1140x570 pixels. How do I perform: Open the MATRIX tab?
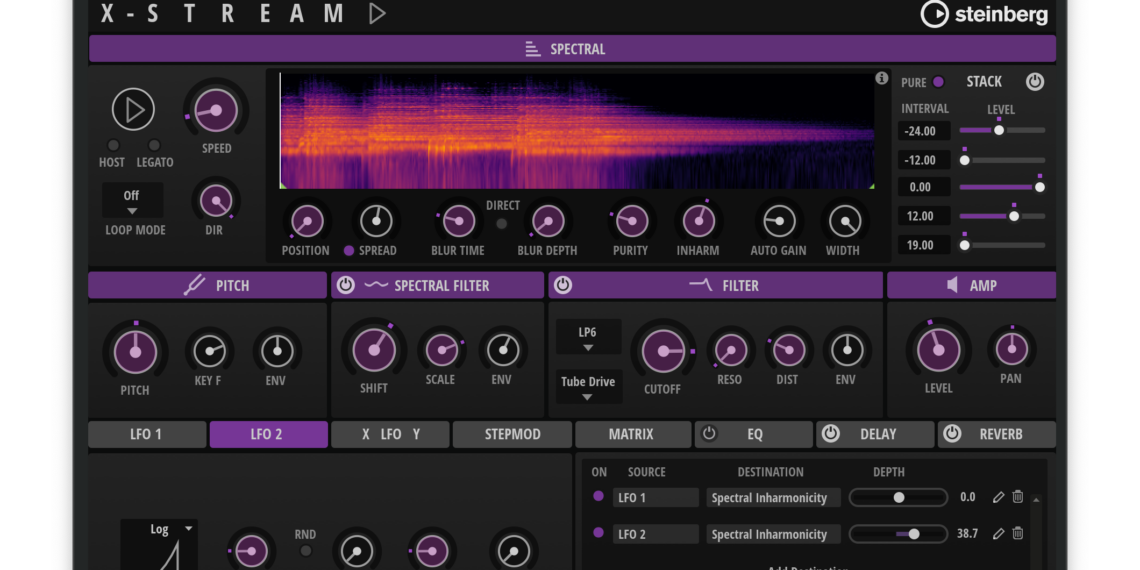tap(631, 434)
